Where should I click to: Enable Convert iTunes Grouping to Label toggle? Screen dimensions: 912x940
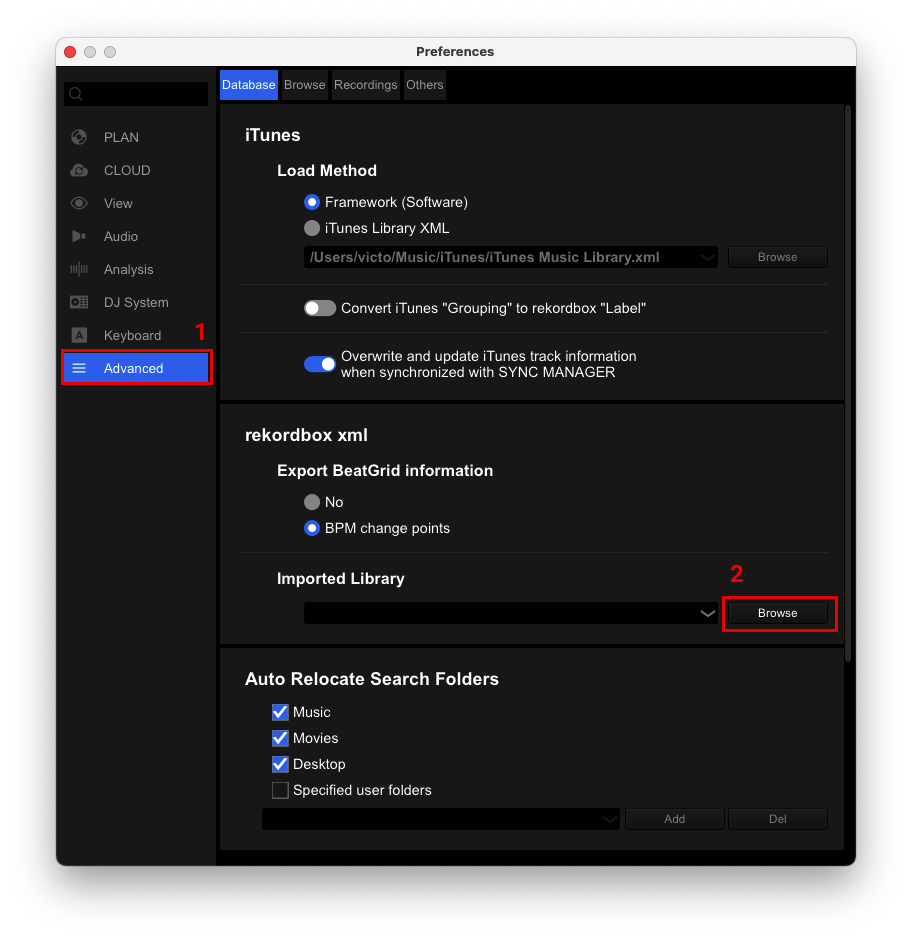[x=320, y=308]
